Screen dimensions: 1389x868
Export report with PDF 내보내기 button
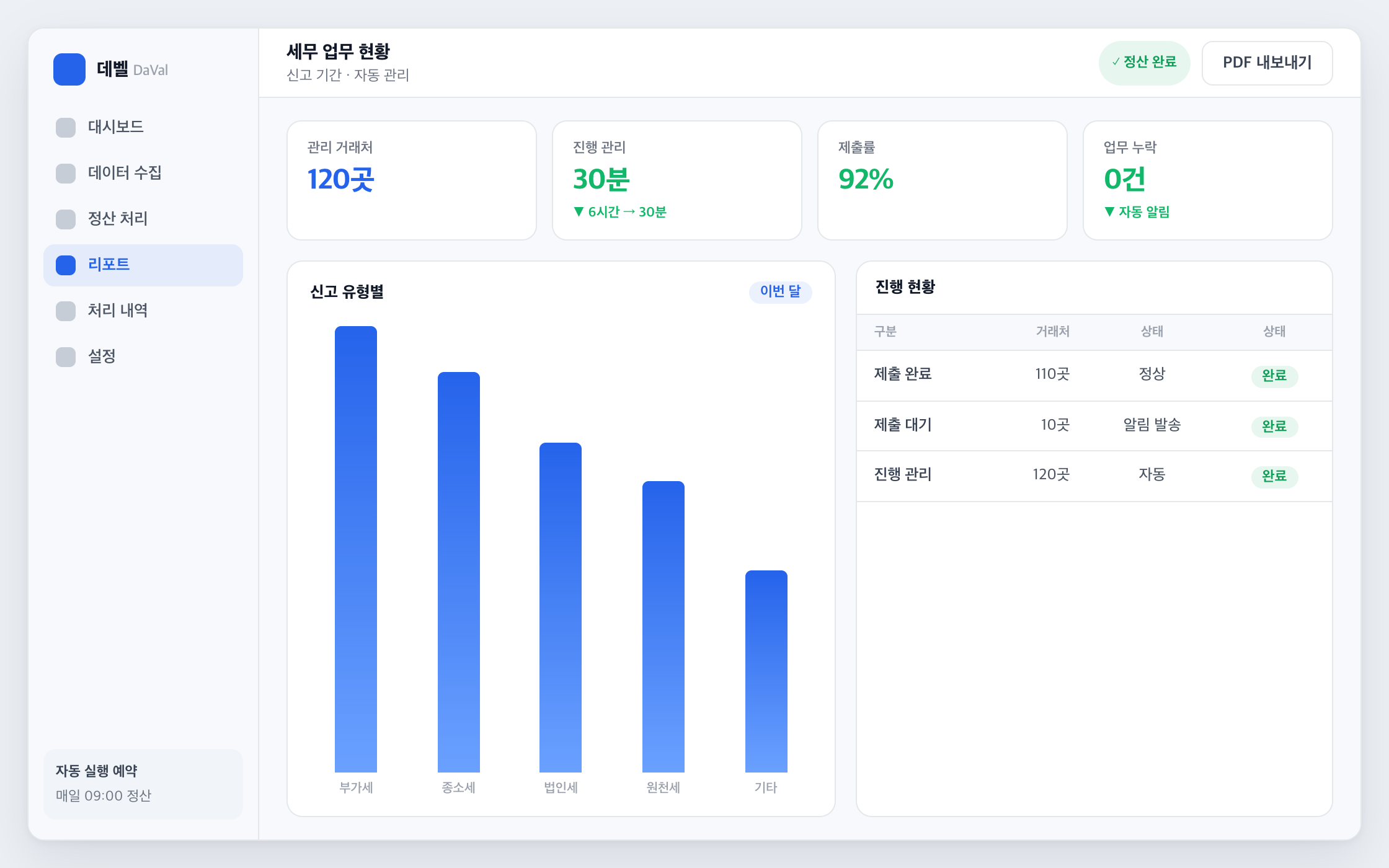click(1267, 63)
